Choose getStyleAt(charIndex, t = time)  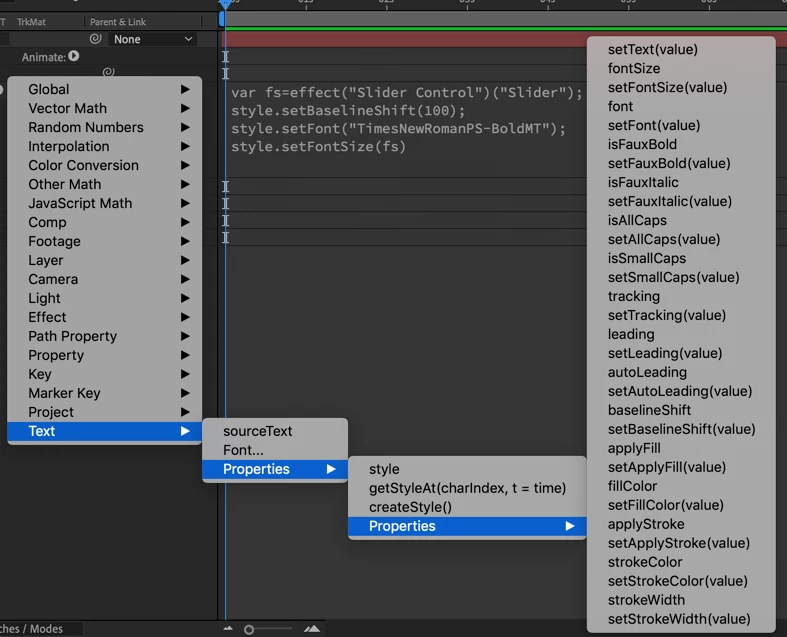tap(467, 488)
